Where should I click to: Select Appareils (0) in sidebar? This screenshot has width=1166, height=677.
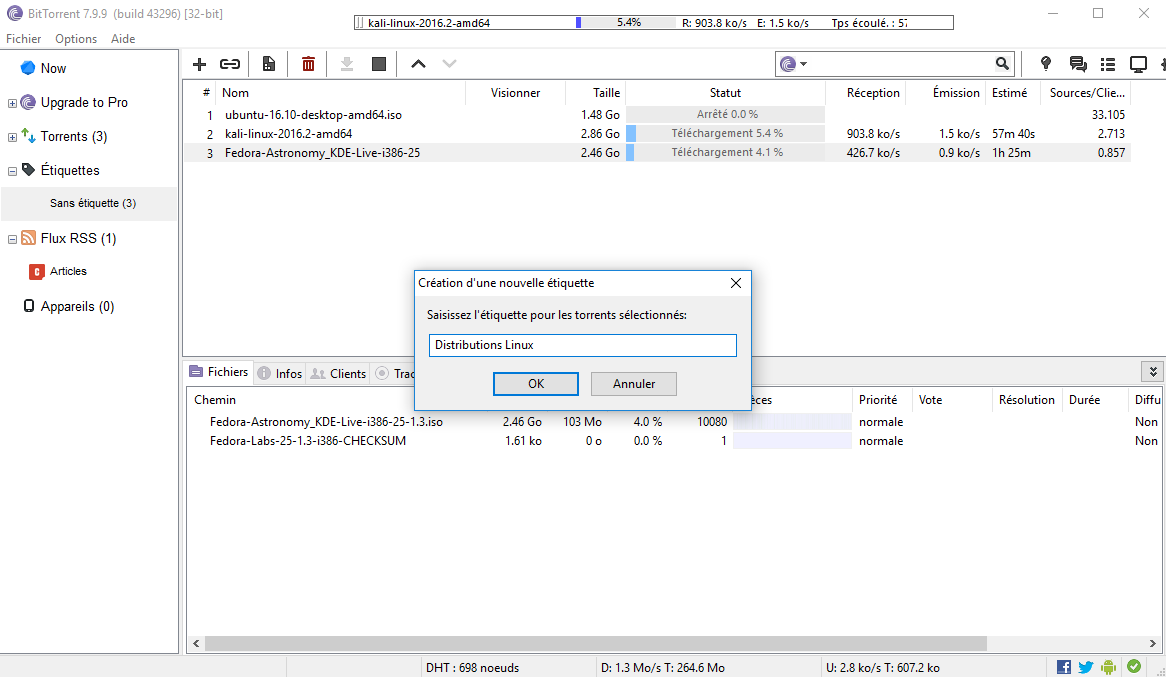tap(77, 307)
